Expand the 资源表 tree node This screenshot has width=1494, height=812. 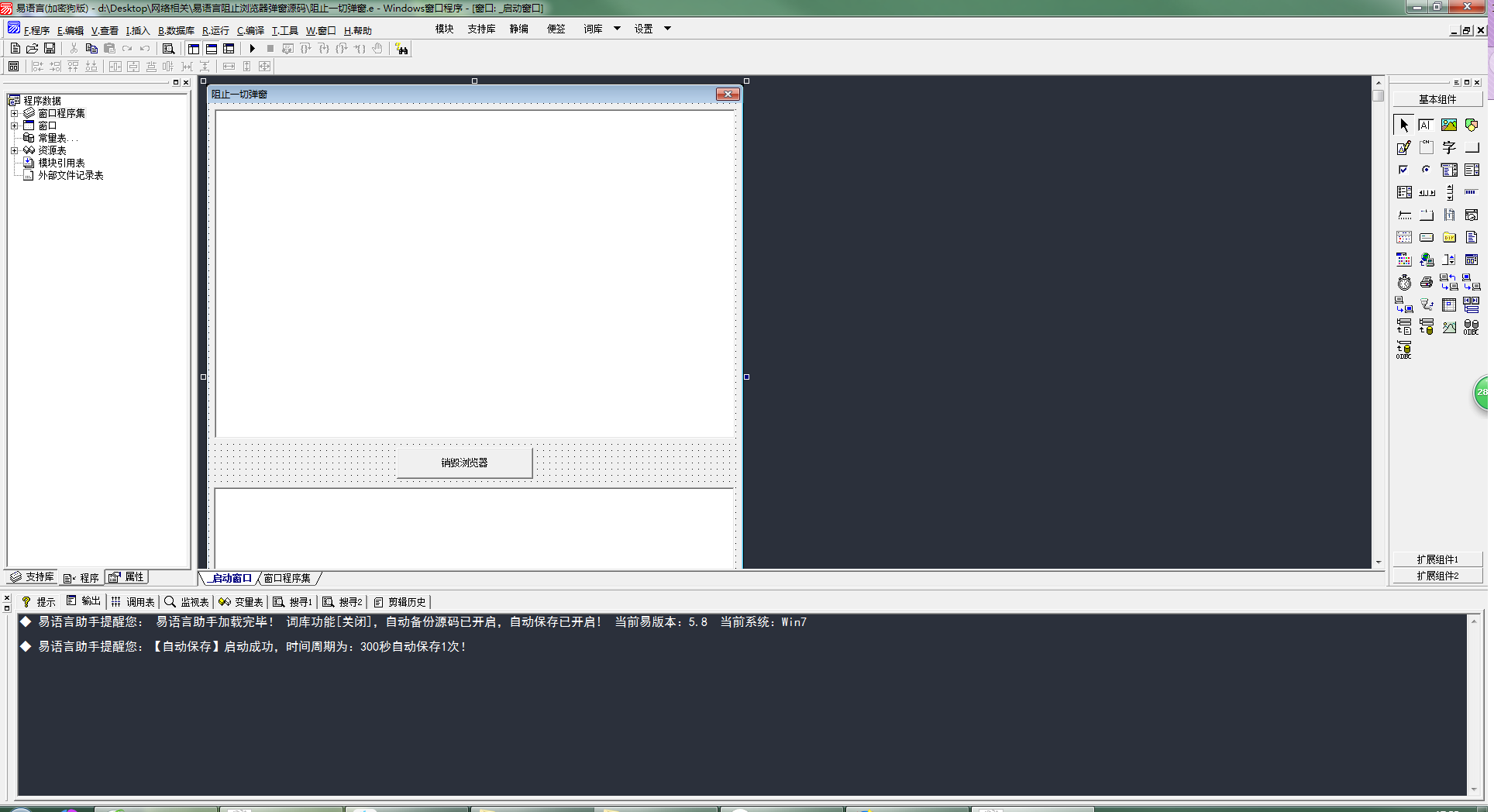coord(14,150)
